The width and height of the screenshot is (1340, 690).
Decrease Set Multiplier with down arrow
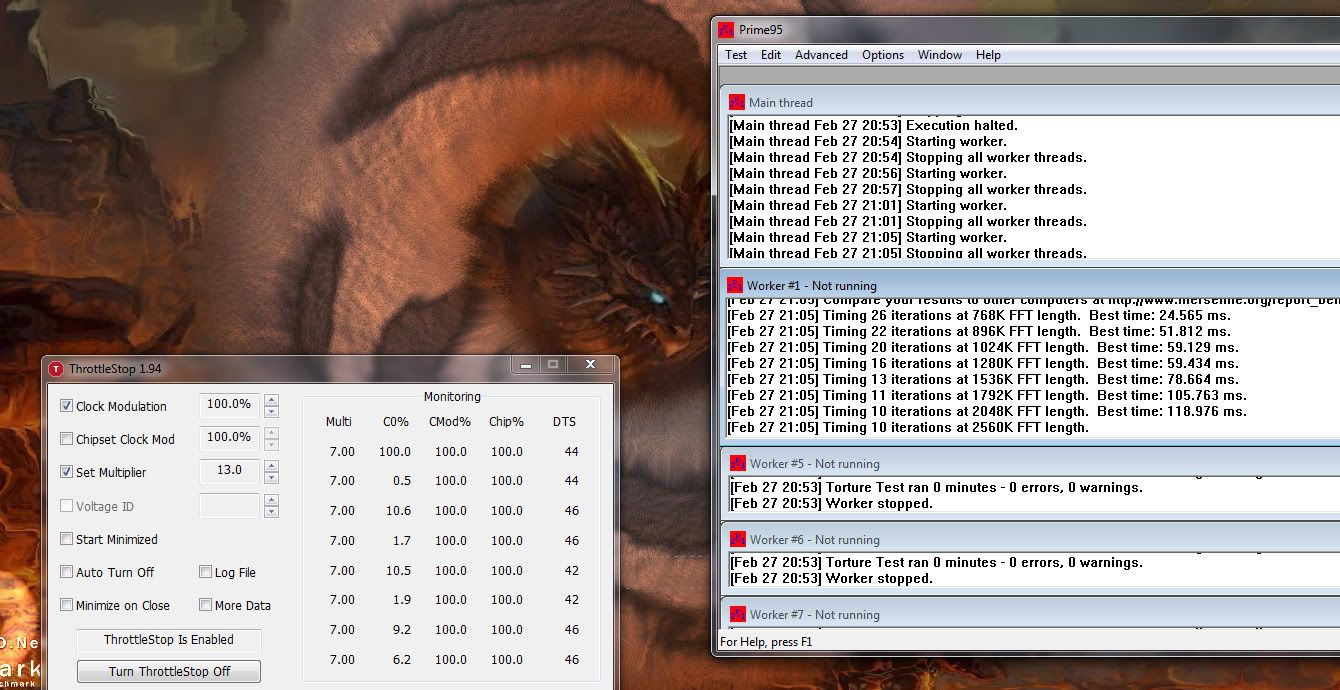tap(271, 478)
